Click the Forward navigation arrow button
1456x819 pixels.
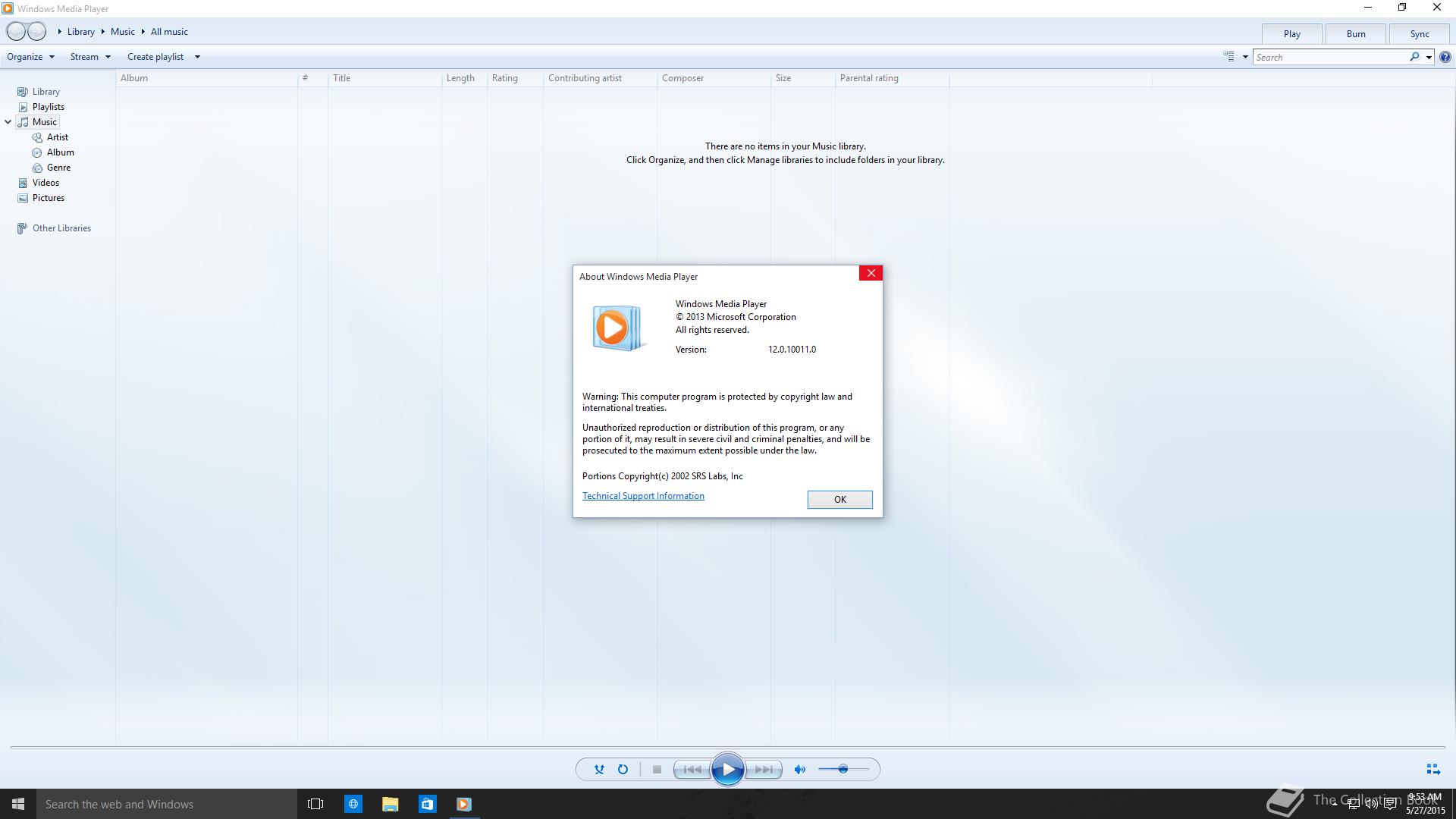pyautogui.click(x=36, y=31)
